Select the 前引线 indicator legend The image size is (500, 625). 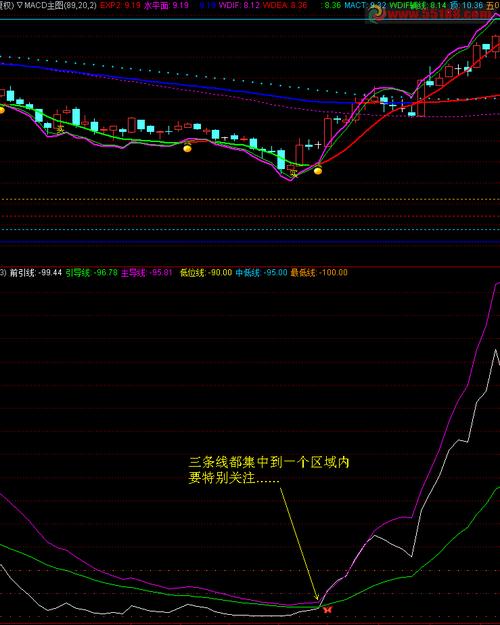[36, 273]
